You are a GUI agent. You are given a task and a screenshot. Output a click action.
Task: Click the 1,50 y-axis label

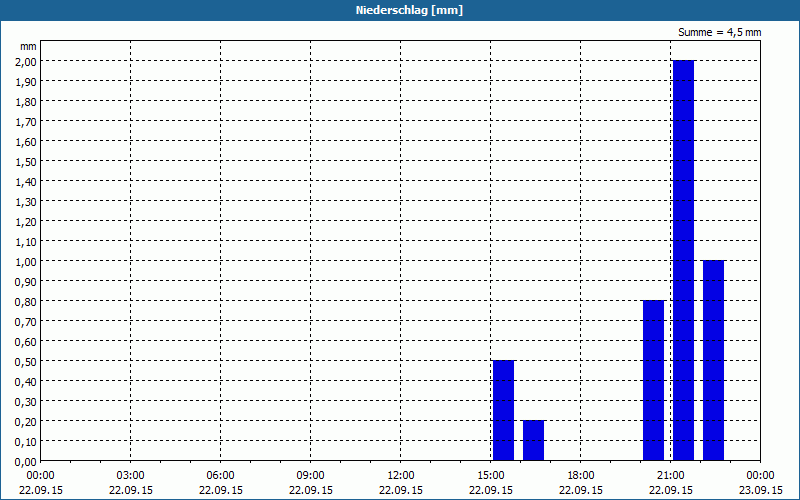click(26, 161)
